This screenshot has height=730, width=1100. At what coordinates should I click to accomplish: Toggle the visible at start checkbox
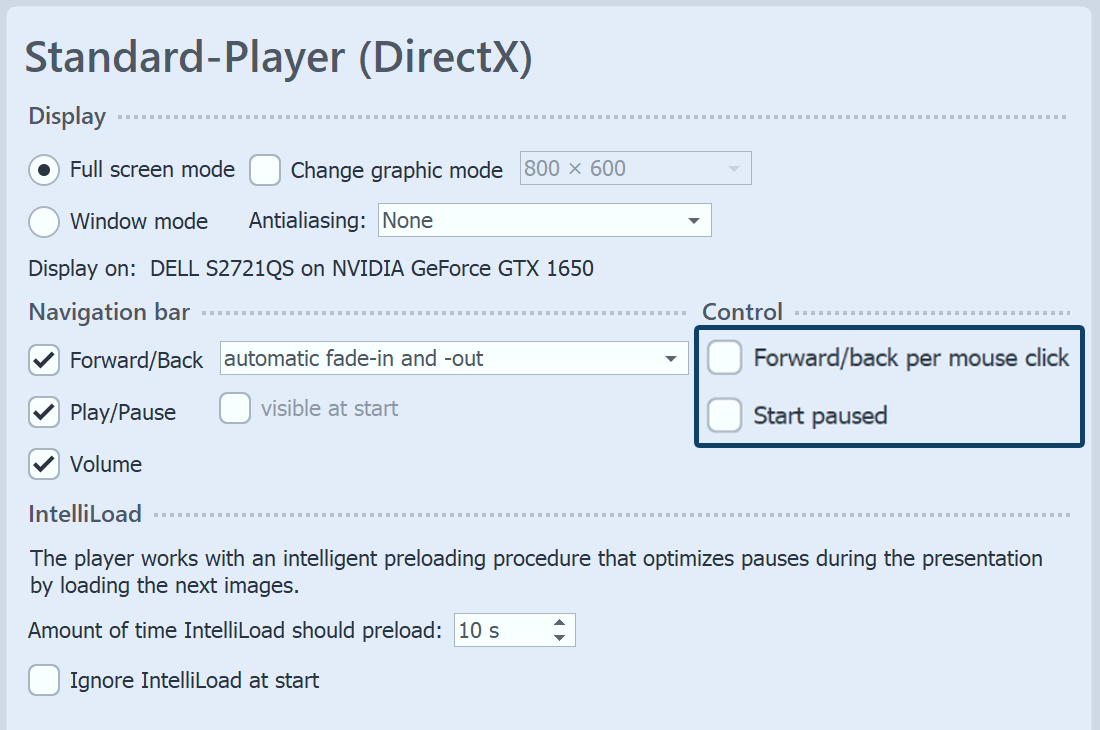(235, 408)
